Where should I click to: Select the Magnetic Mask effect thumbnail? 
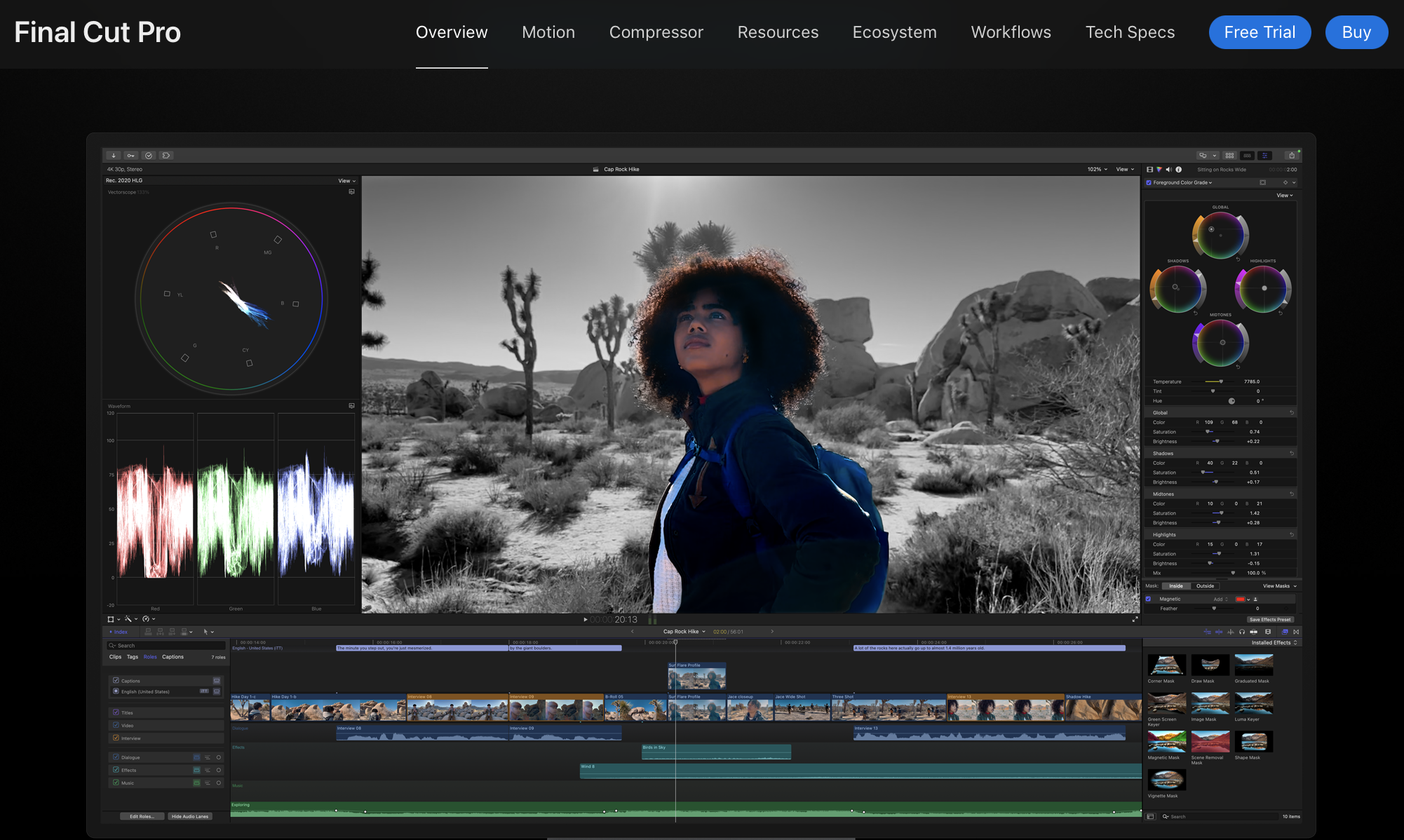click(x=1166, y=741)
